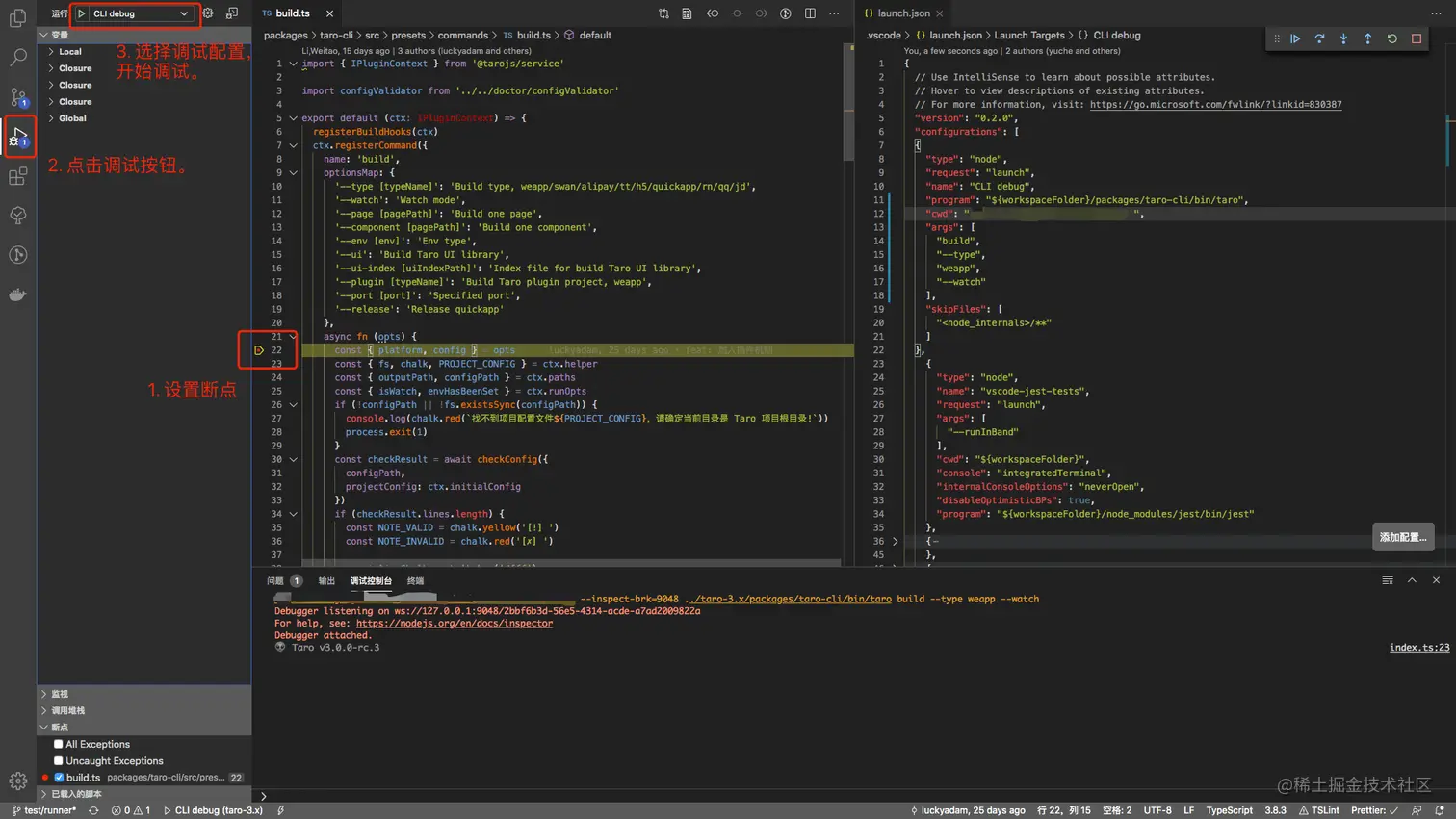The image size is (1456, 819).
Task: Switch to the 调试控制台 panel tab
Action: pyautogui.click(x=371, y=580)
